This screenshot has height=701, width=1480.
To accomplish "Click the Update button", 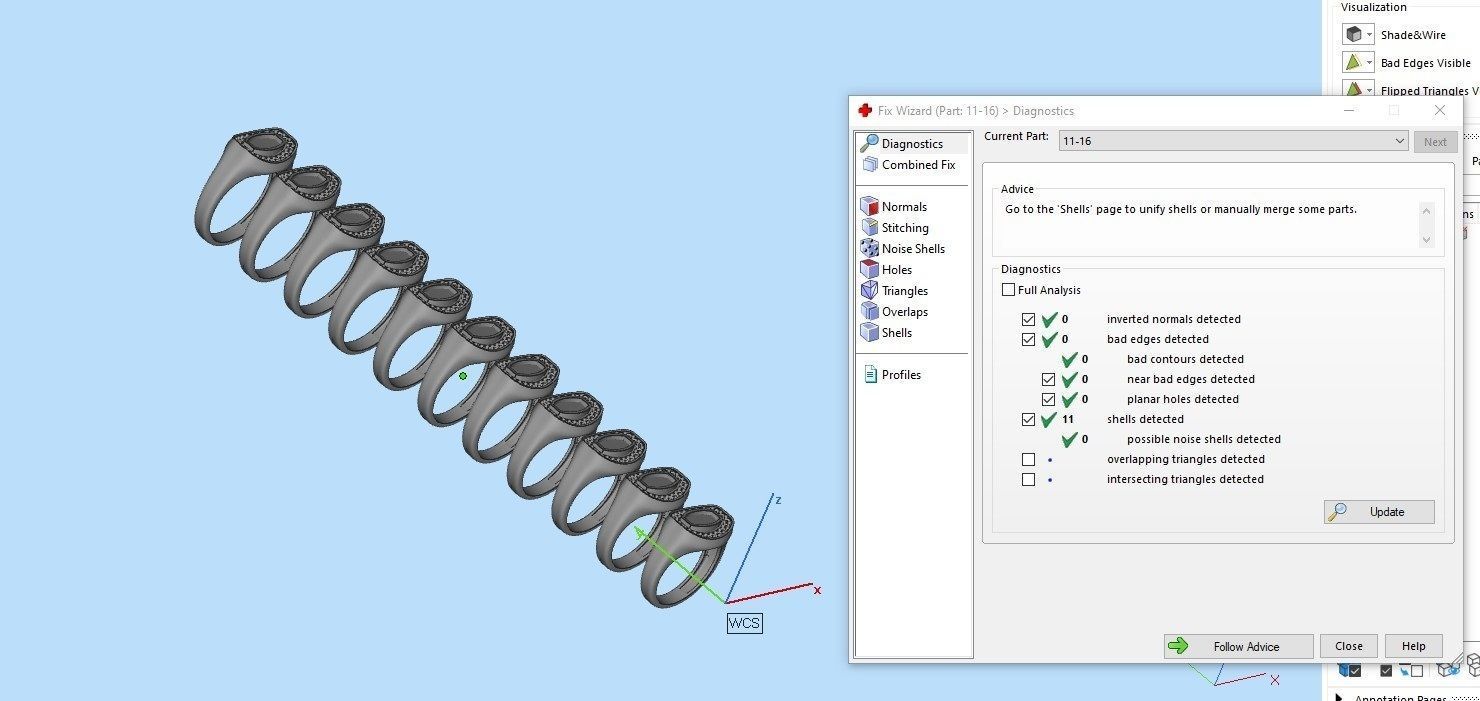I will tap(1379, 512).
